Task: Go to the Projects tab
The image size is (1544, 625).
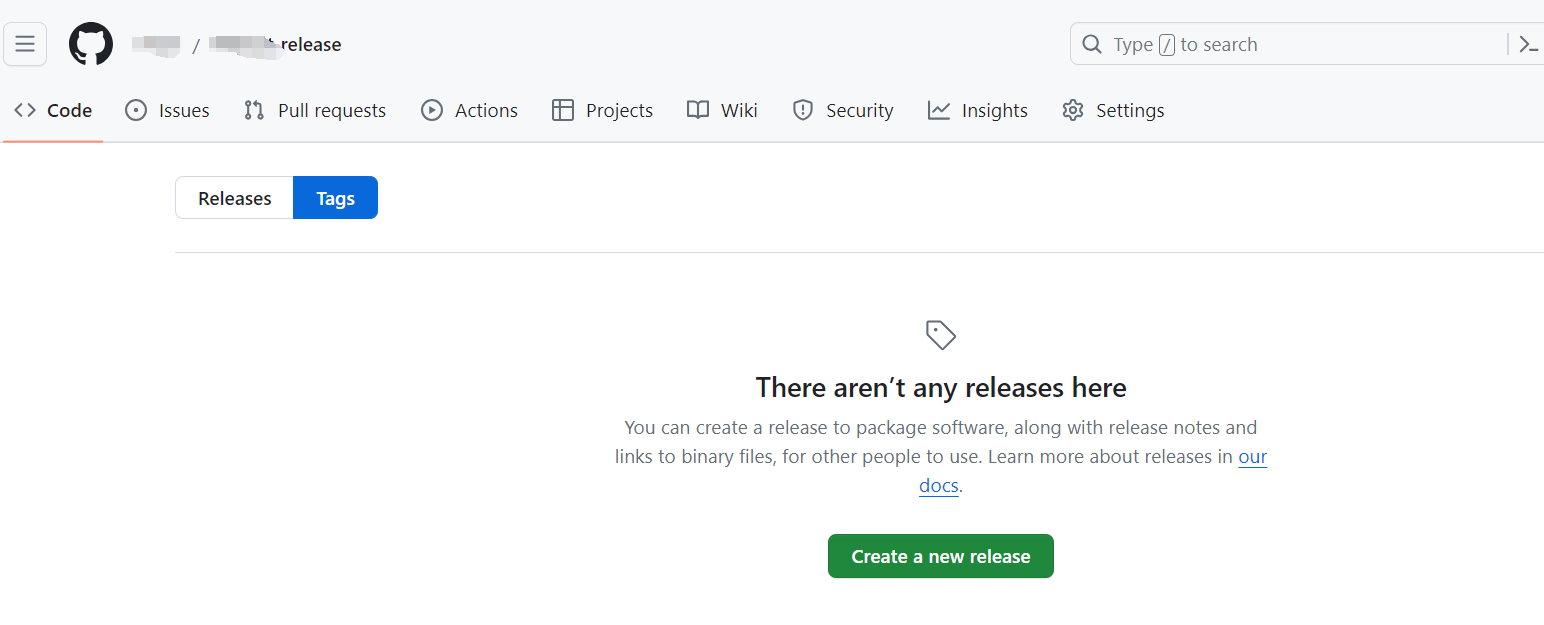Action: click(x=602, y=110)
